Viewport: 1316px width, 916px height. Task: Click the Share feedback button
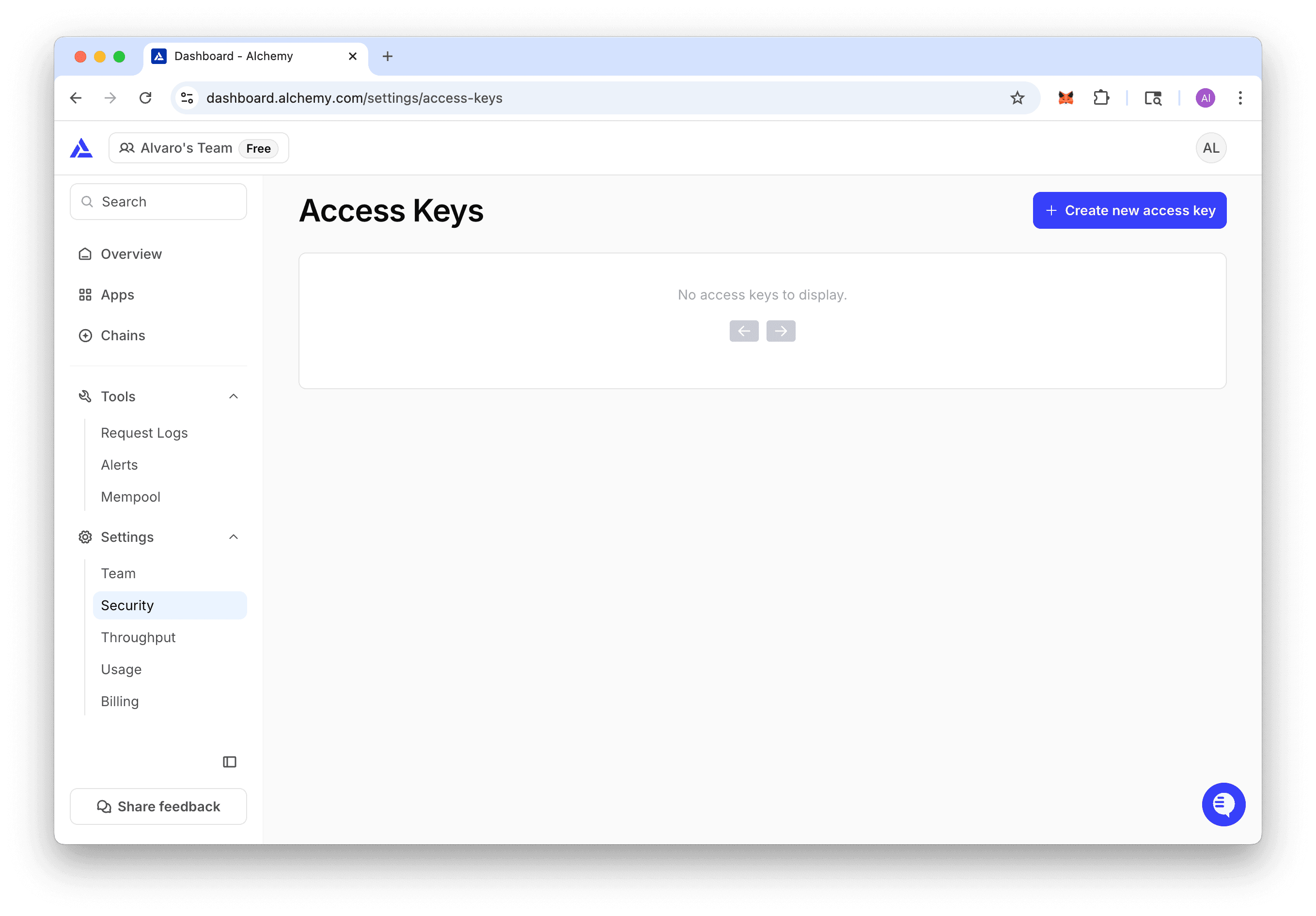158,806
